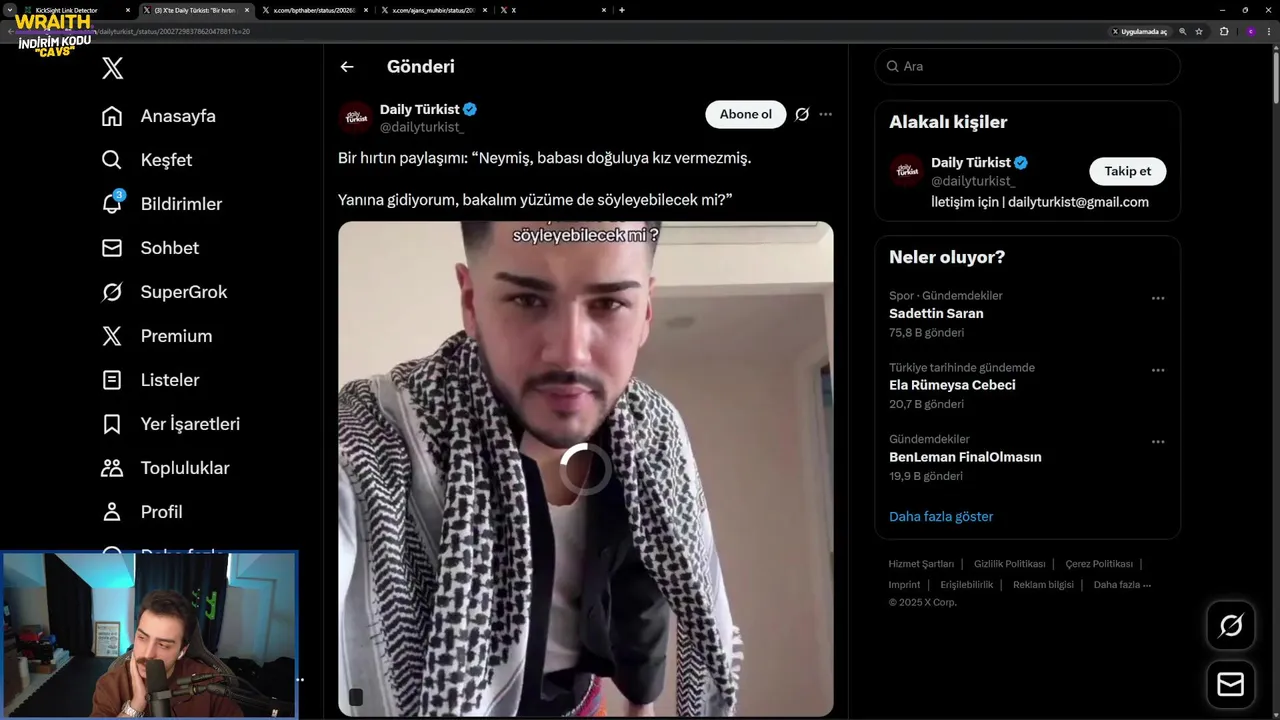This screenshot has height=720, width=1280.
Task: Open Bildirimler notifications bell
Action: [x=113, y=203]
